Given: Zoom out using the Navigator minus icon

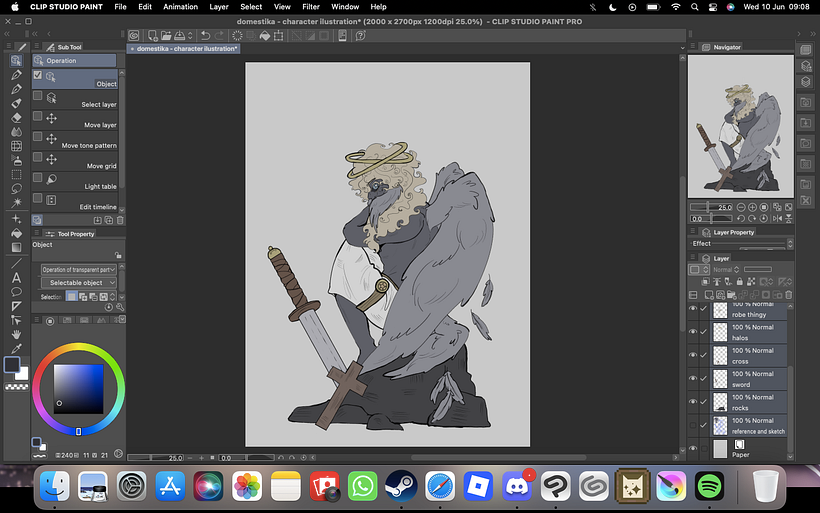Looking at the screenshot, I should pos(741,207).
